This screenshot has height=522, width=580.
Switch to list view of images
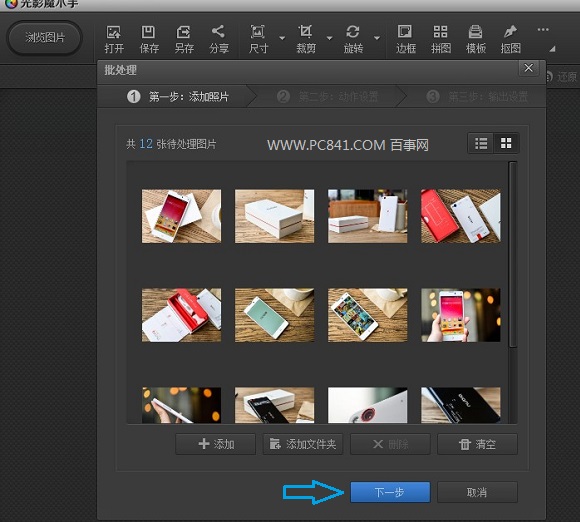[481, 143]
